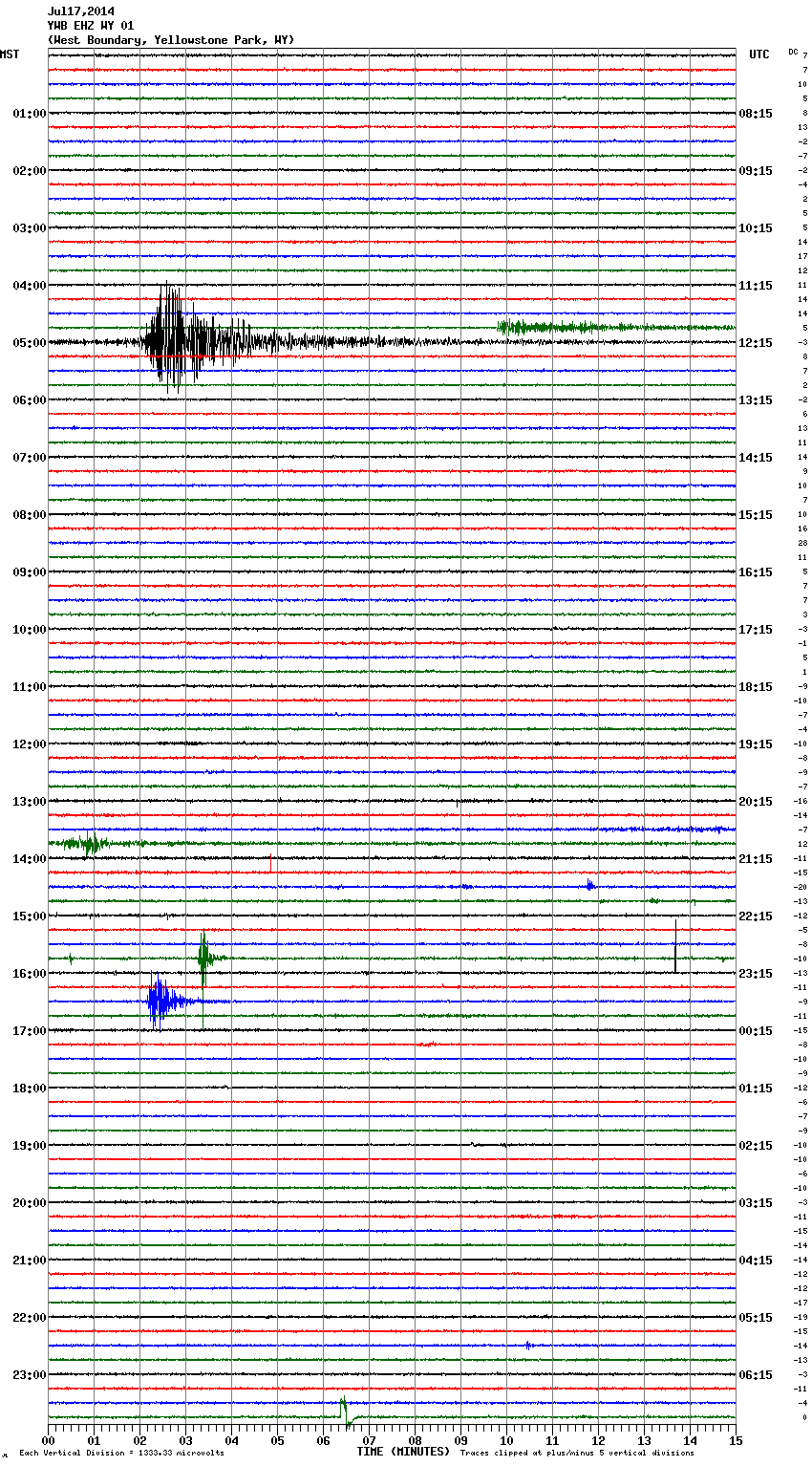Click the 10:15 UTC time label
The image size is (812, 1466).
coord(756,228)
